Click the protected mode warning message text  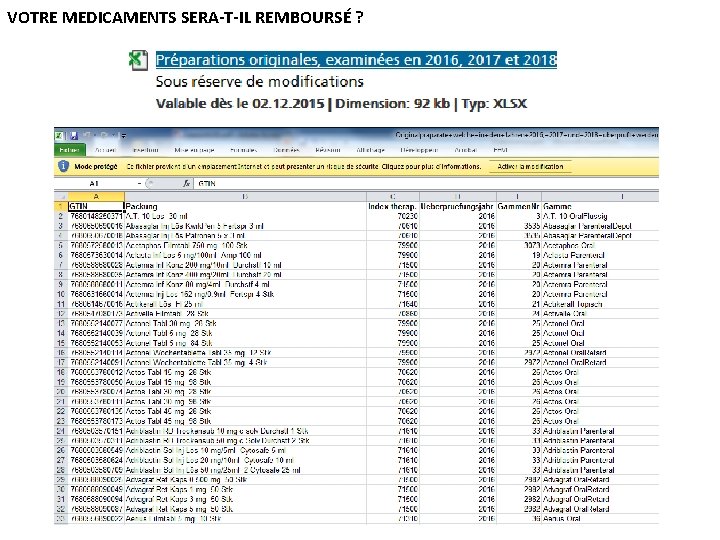304,166
